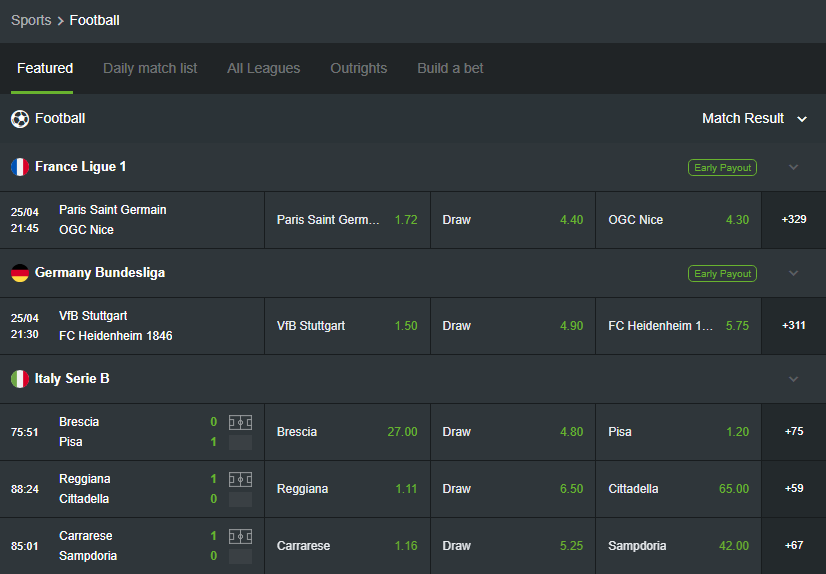Show +311 more markets for Stuttgart match
Viewport: 826px width, 574px height.
pyautogui.click(x=794, y=326)
